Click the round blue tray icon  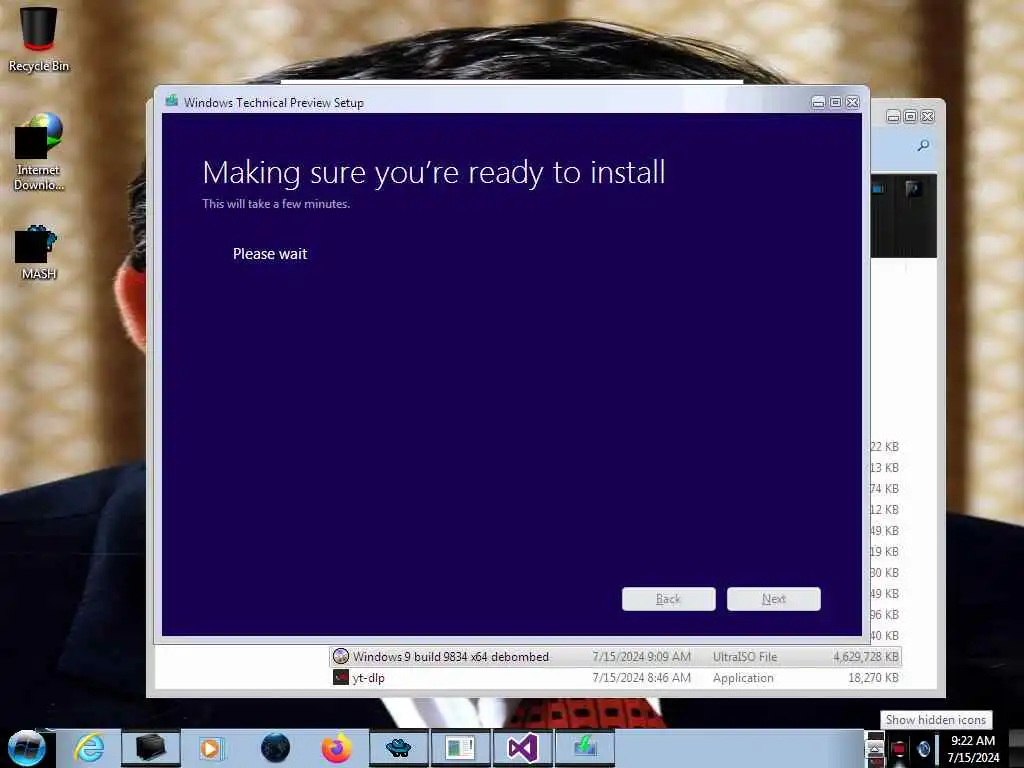point(923,748)
